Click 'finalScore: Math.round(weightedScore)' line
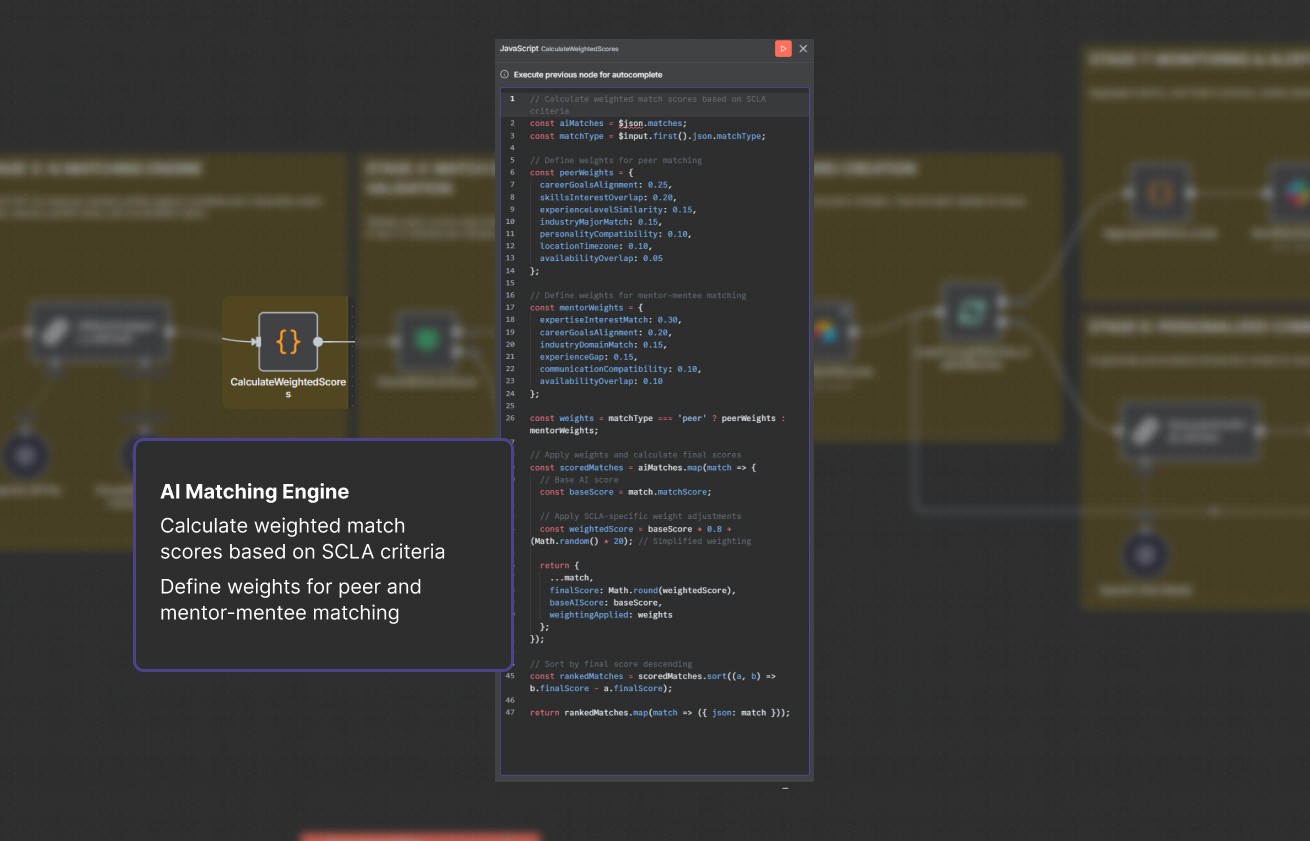Image resolution: width=1310 pixels, height=841 pixels. [643, 590]
